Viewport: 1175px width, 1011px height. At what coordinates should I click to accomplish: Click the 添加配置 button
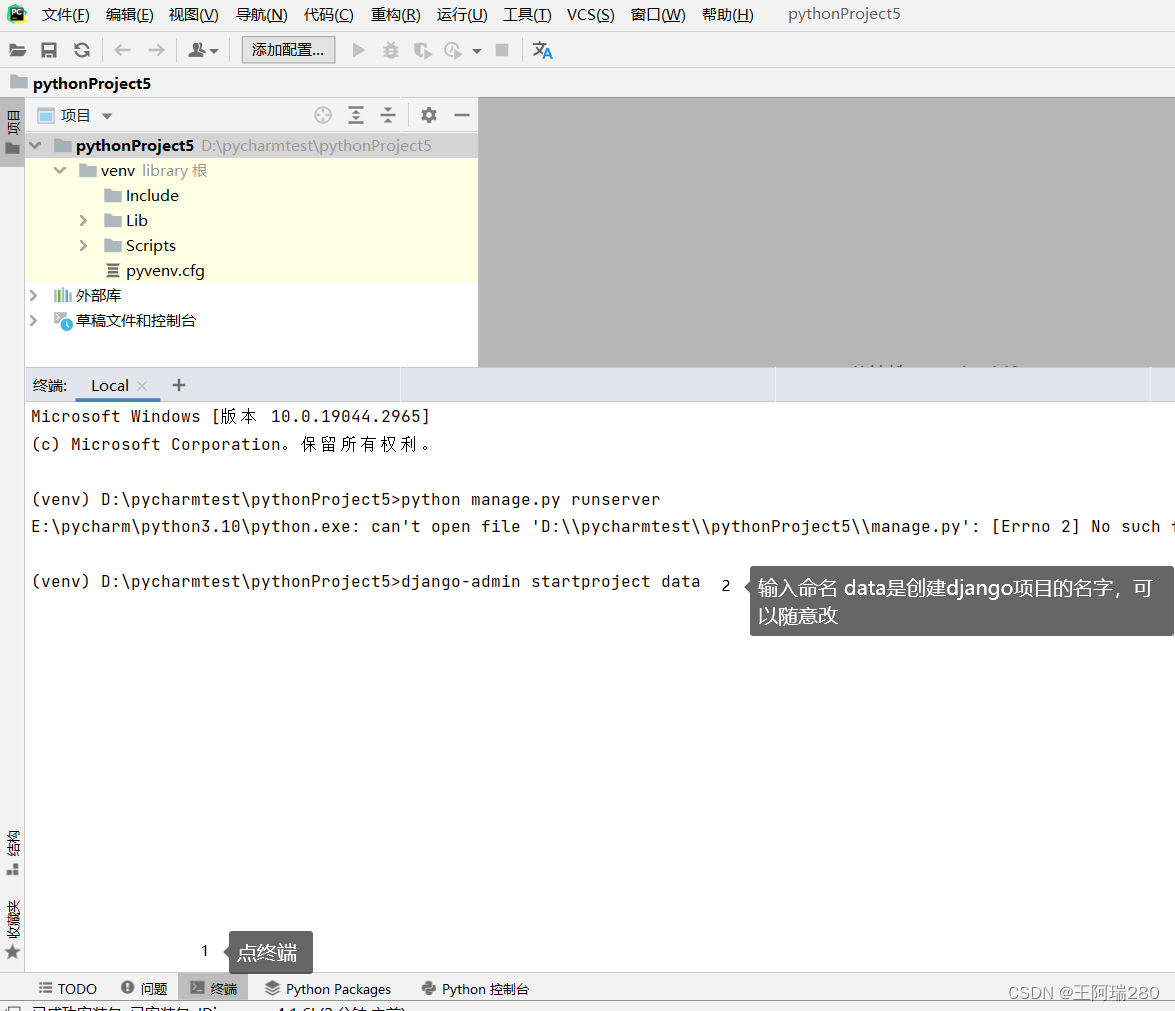coord(288,48)
